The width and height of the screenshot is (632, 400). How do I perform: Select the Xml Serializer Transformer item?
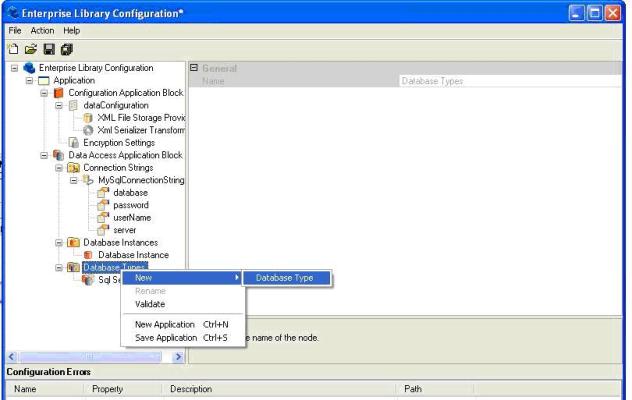[141, 130]
